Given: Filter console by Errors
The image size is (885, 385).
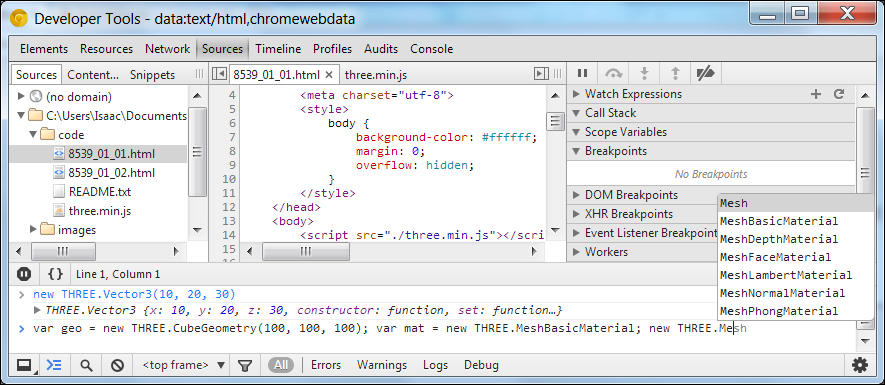Looking at the screenshot, I should 326,365.
